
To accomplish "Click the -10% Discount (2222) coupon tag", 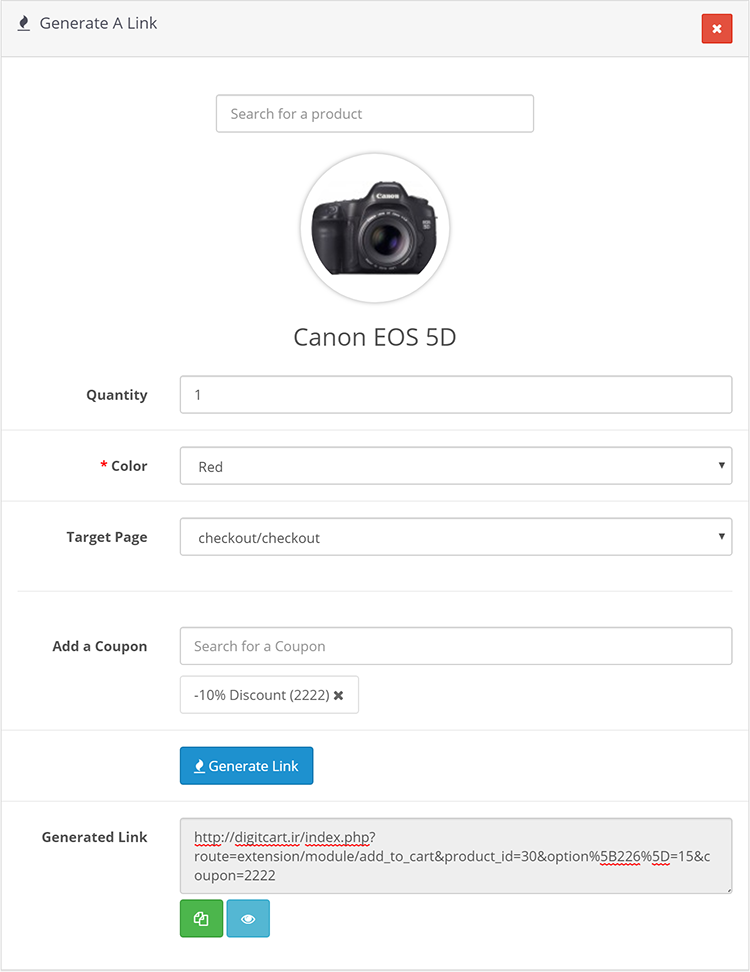I will point(269,695).
